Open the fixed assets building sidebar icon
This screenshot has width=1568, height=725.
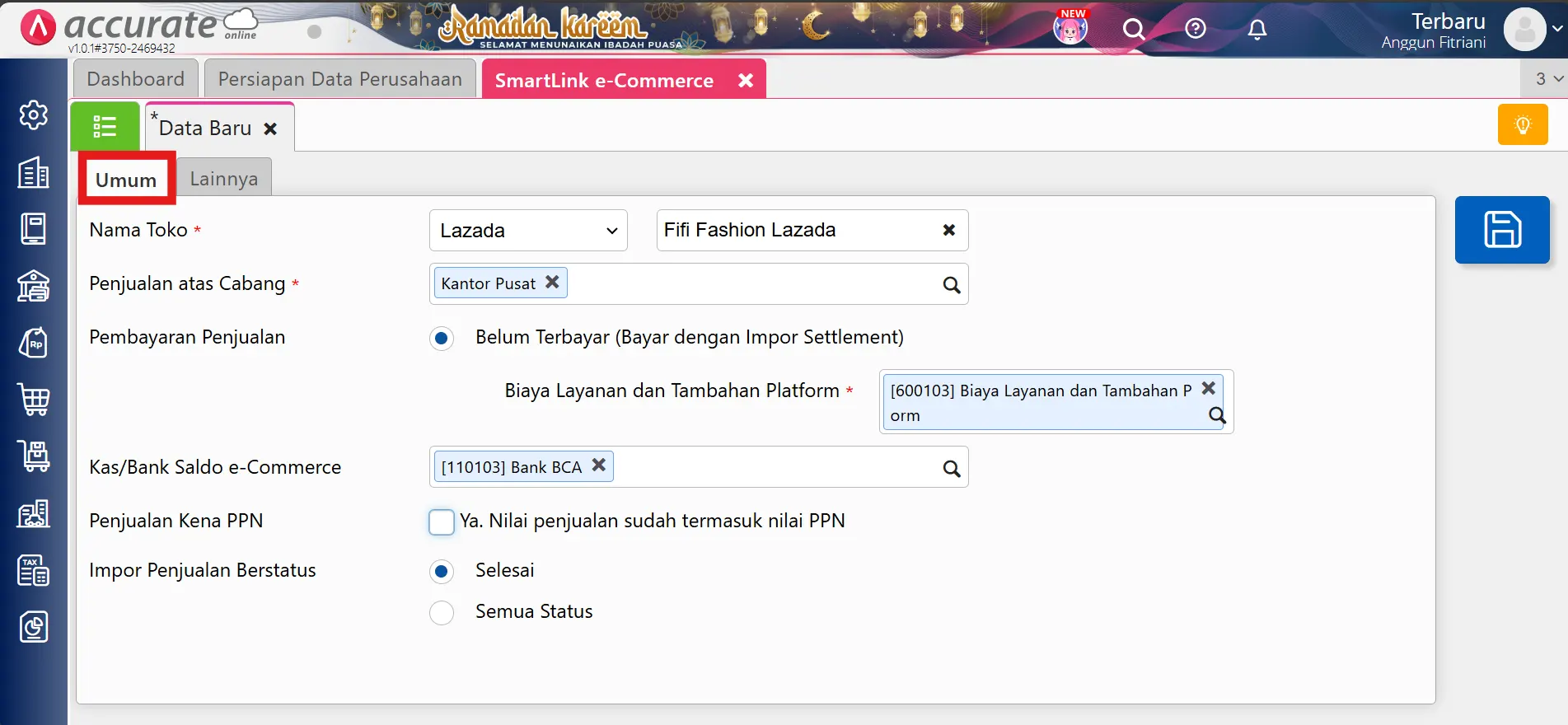34,513
